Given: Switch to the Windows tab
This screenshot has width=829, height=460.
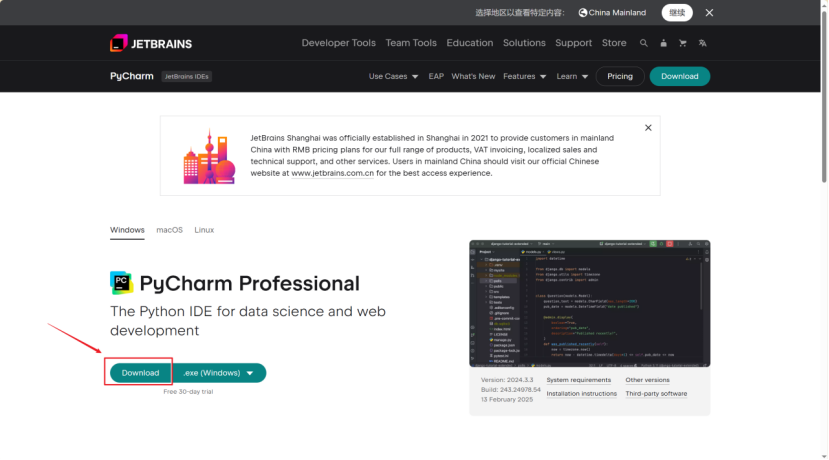Looking at the screenshot, I should [x=127, y=230].
